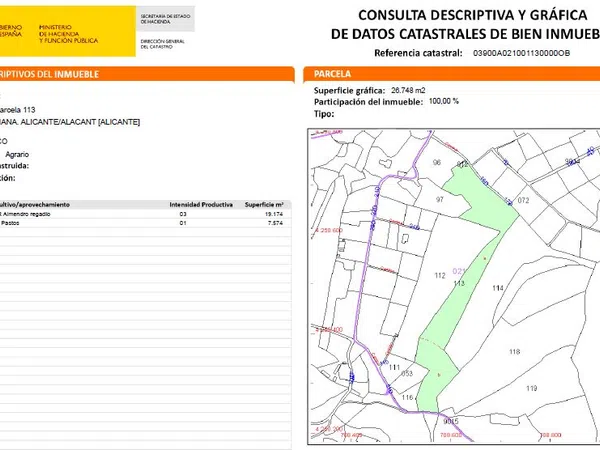
Task: Select the Almendro regadío table row
Action: pyautogui.click(x=140, y=214)
